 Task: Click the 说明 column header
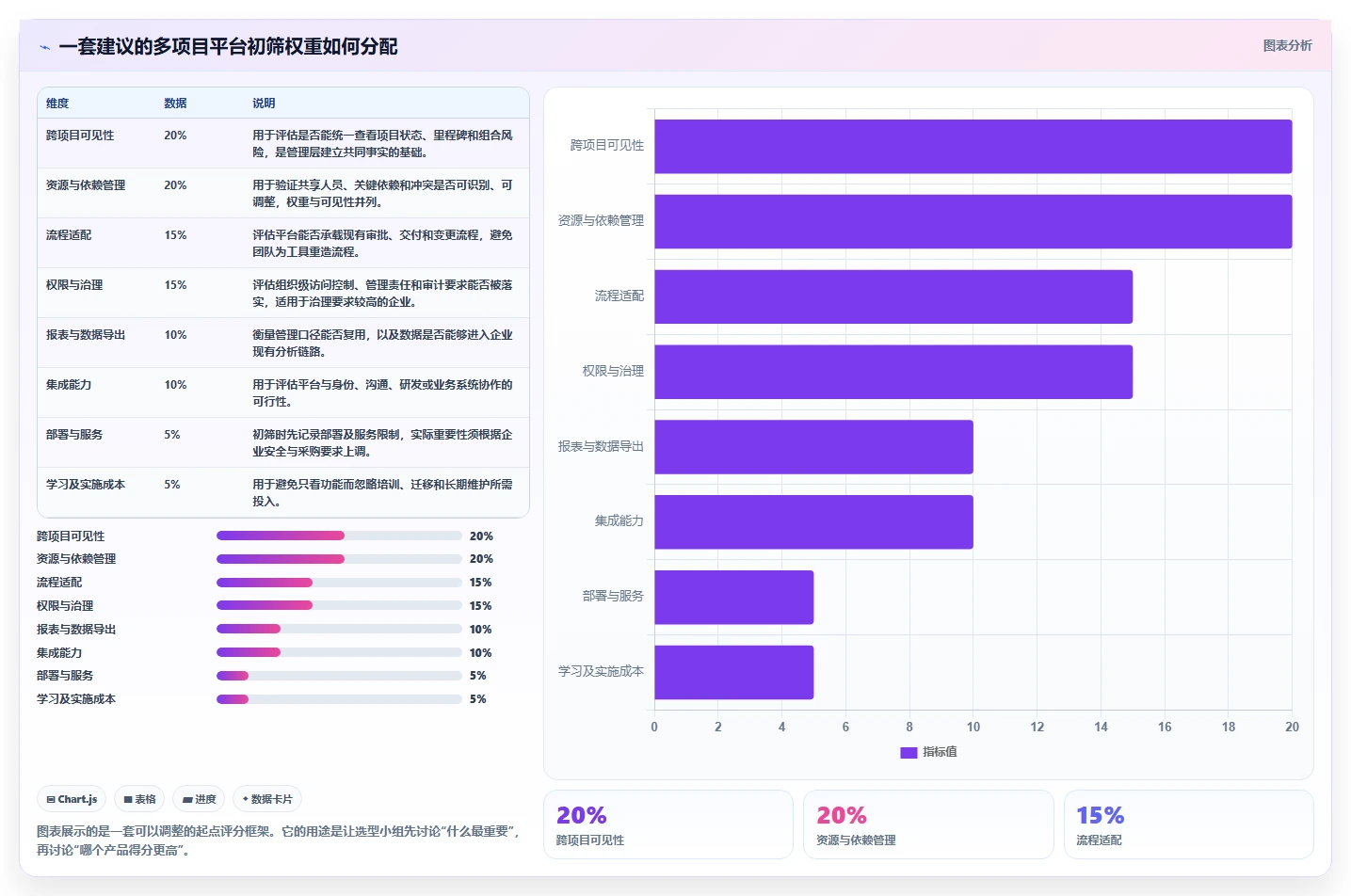pos(264,104)
